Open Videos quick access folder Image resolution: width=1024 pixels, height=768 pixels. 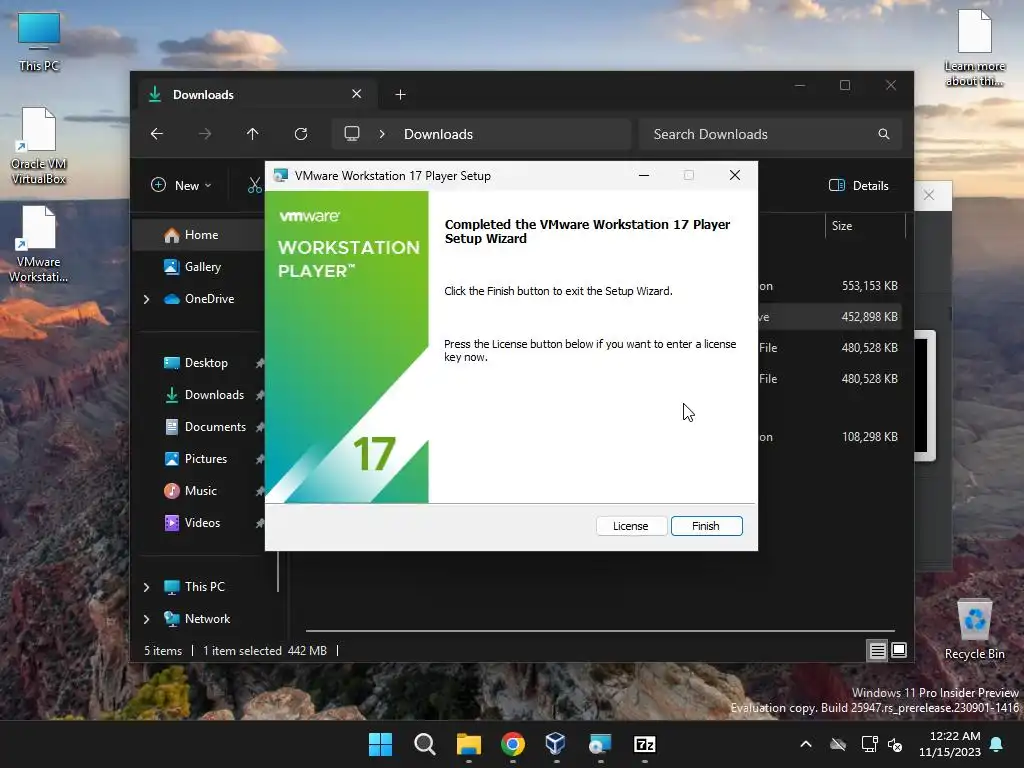click(202, 522)
